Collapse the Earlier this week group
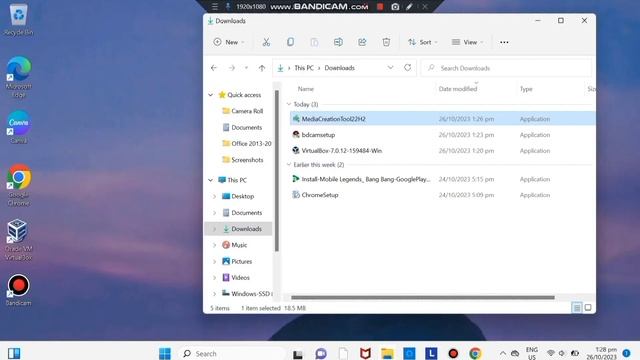The height and width of the screenshot is (360, 640). (x=289, y=165)
